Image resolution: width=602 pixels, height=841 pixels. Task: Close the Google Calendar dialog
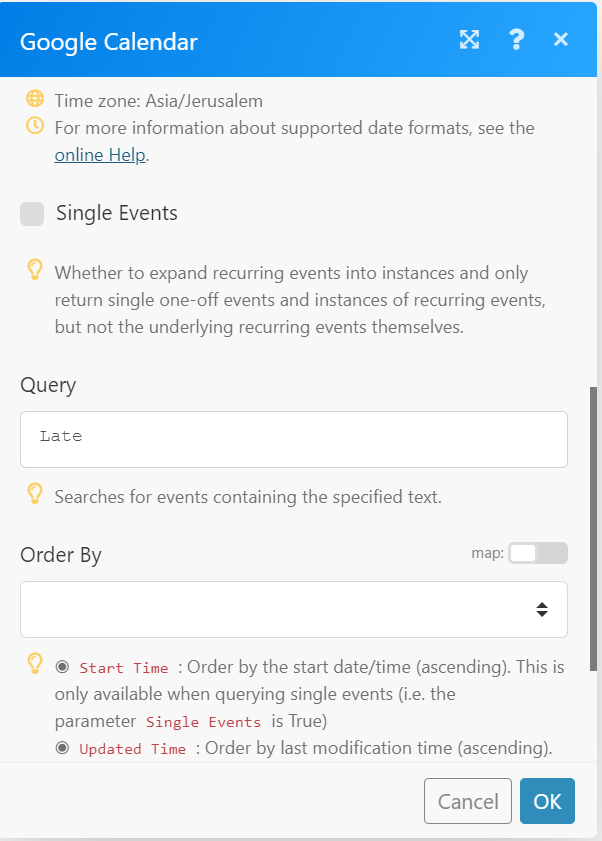[561, 39]
